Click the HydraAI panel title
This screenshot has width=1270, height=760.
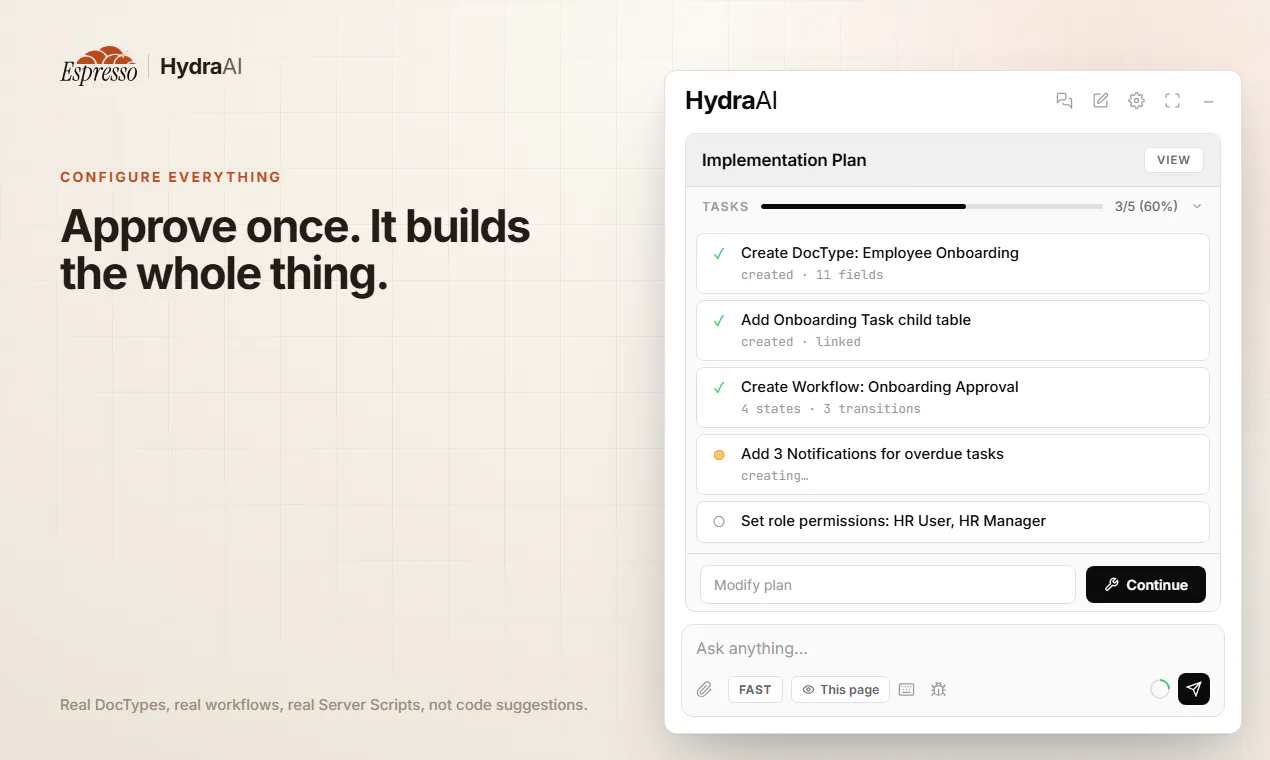(731, 100)
